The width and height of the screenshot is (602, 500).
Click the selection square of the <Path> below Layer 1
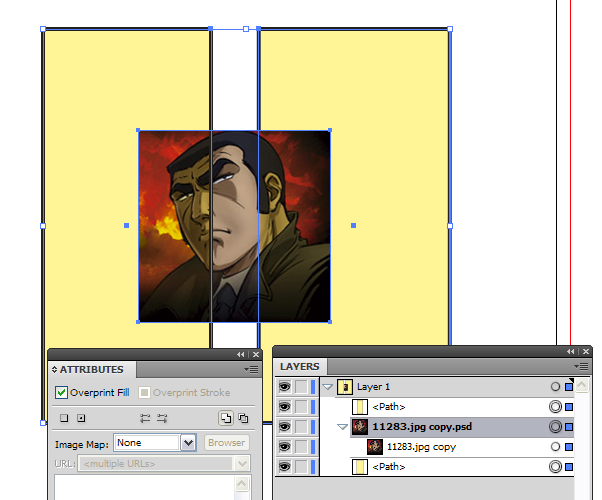569,407
